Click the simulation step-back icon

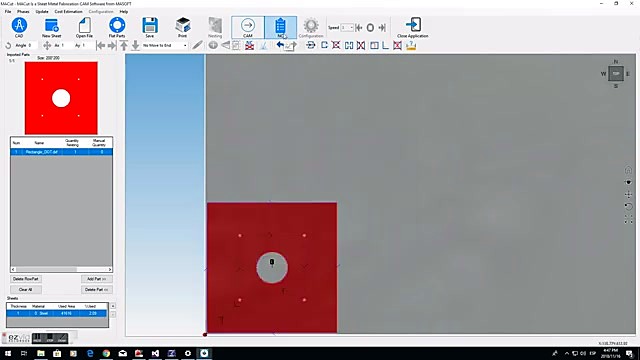pyautogui.click(x=359, y=28)
